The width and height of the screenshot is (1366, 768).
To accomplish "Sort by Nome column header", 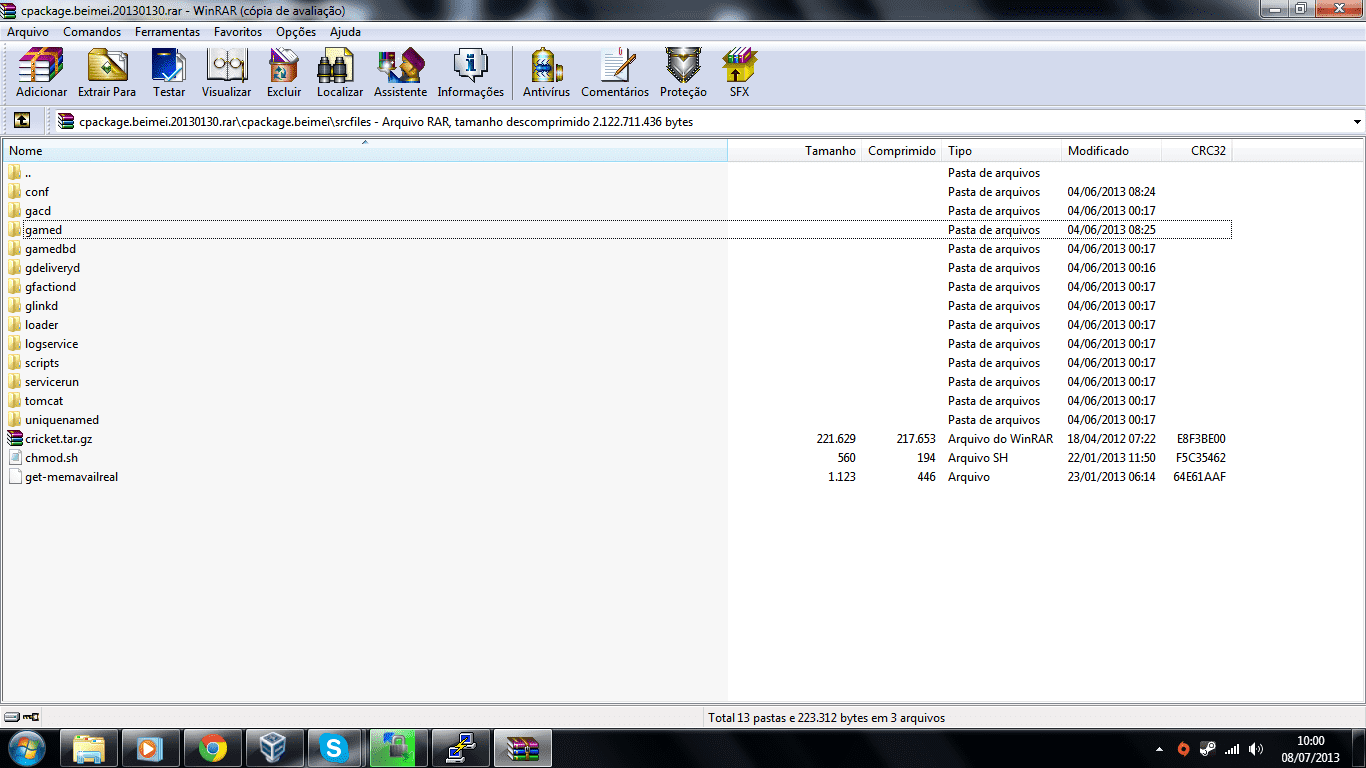I will (x=365, y=151).
